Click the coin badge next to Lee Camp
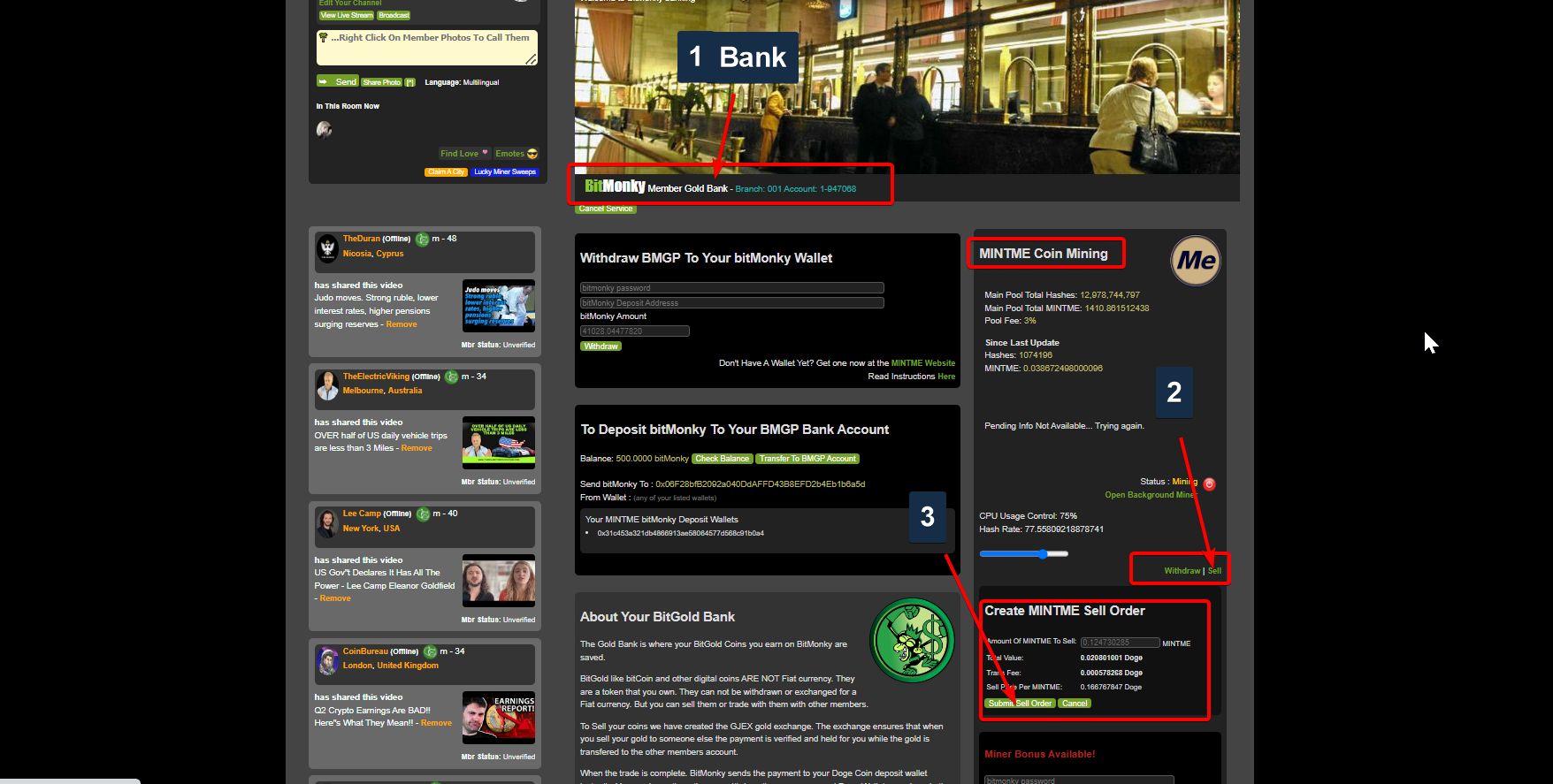Screen dimensions: 1553x784 pyautogui.click(x=424, y=514)
